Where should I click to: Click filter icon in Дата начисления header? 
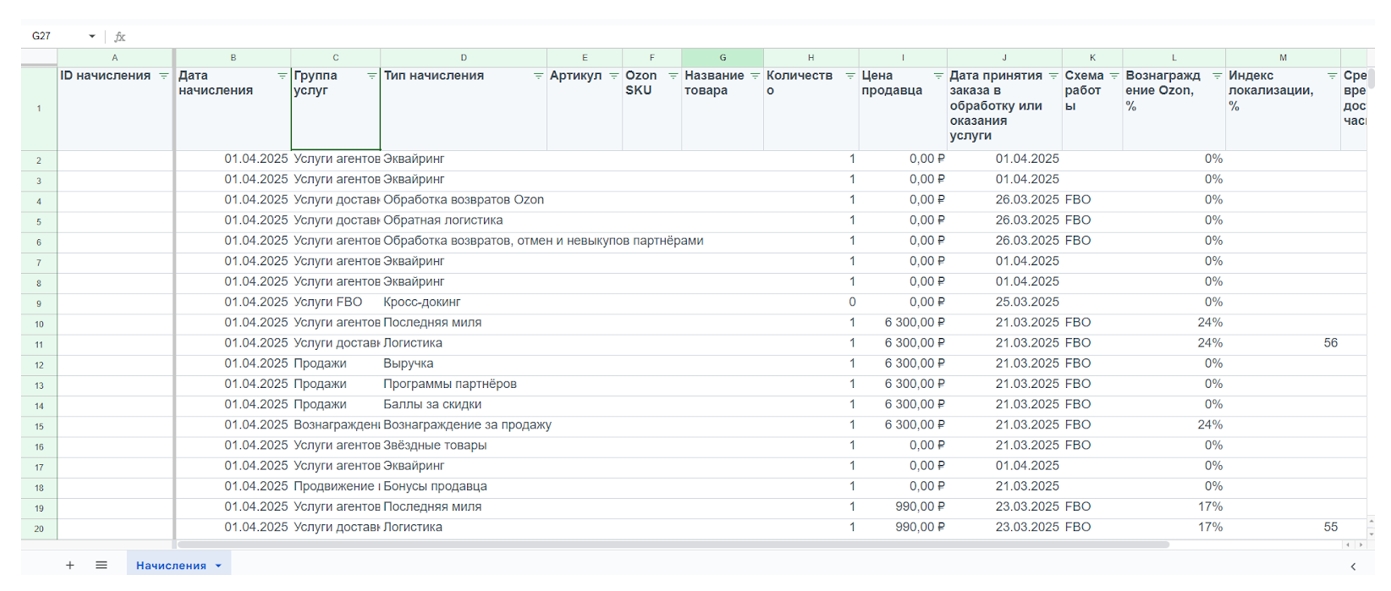pos(282,76)
